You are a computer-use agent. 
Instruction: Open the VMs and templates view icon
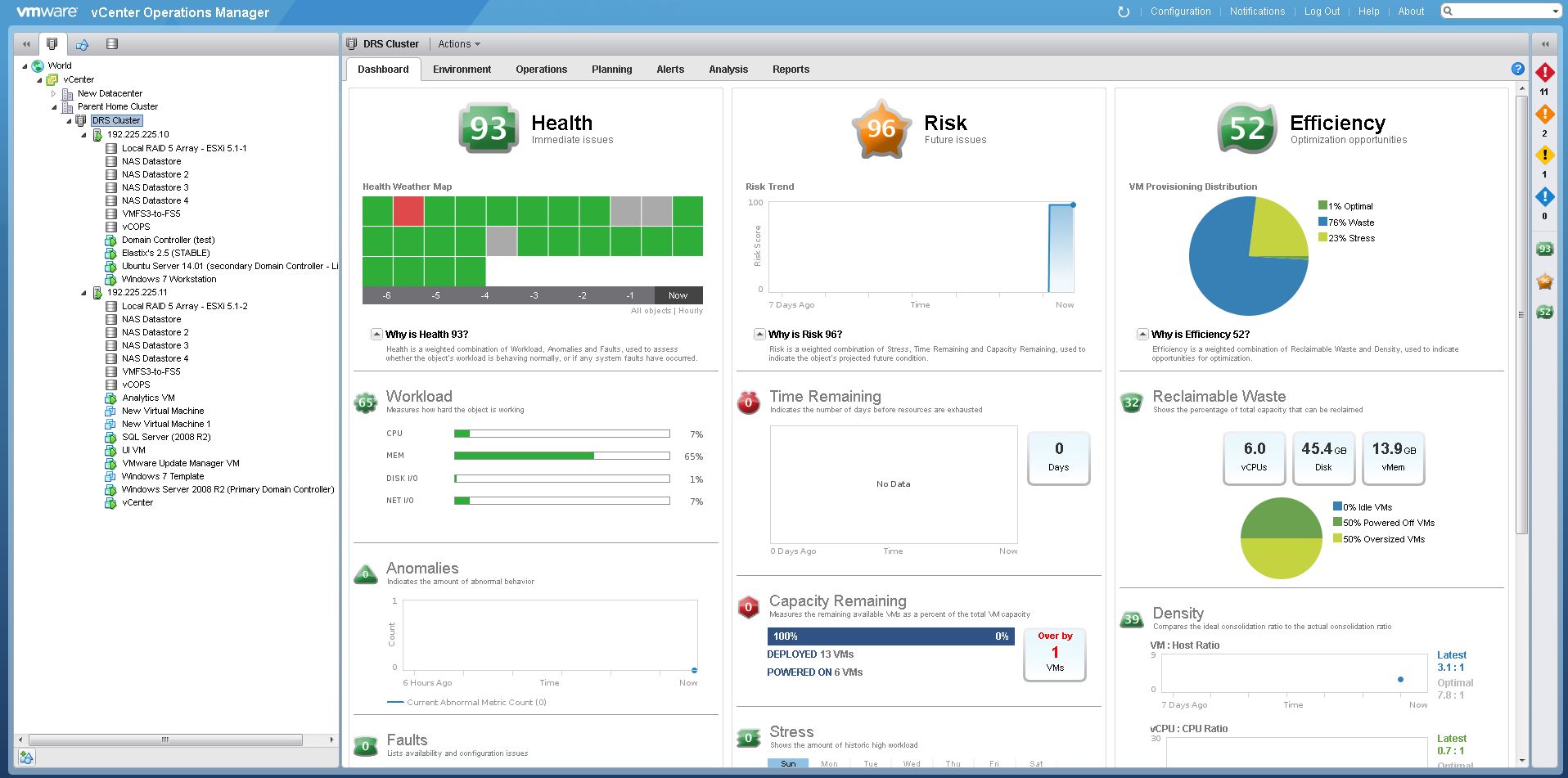tap(82, 44)
